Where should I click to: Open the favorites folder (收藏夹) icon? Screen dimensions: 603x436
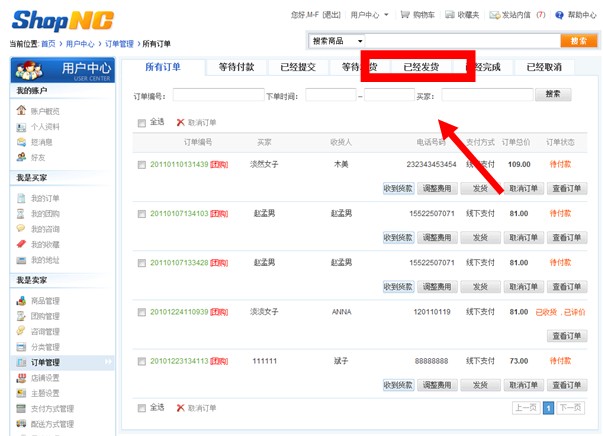click(x=450, y=15)
